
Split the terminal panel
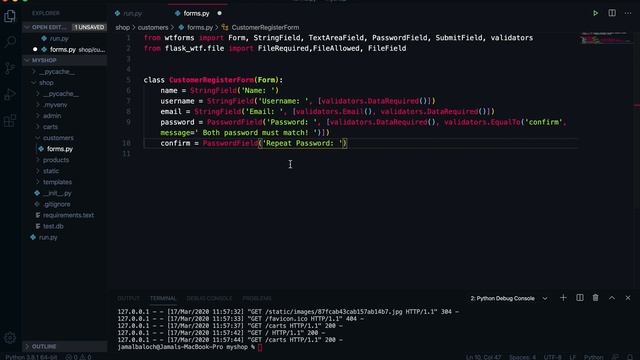580,298
